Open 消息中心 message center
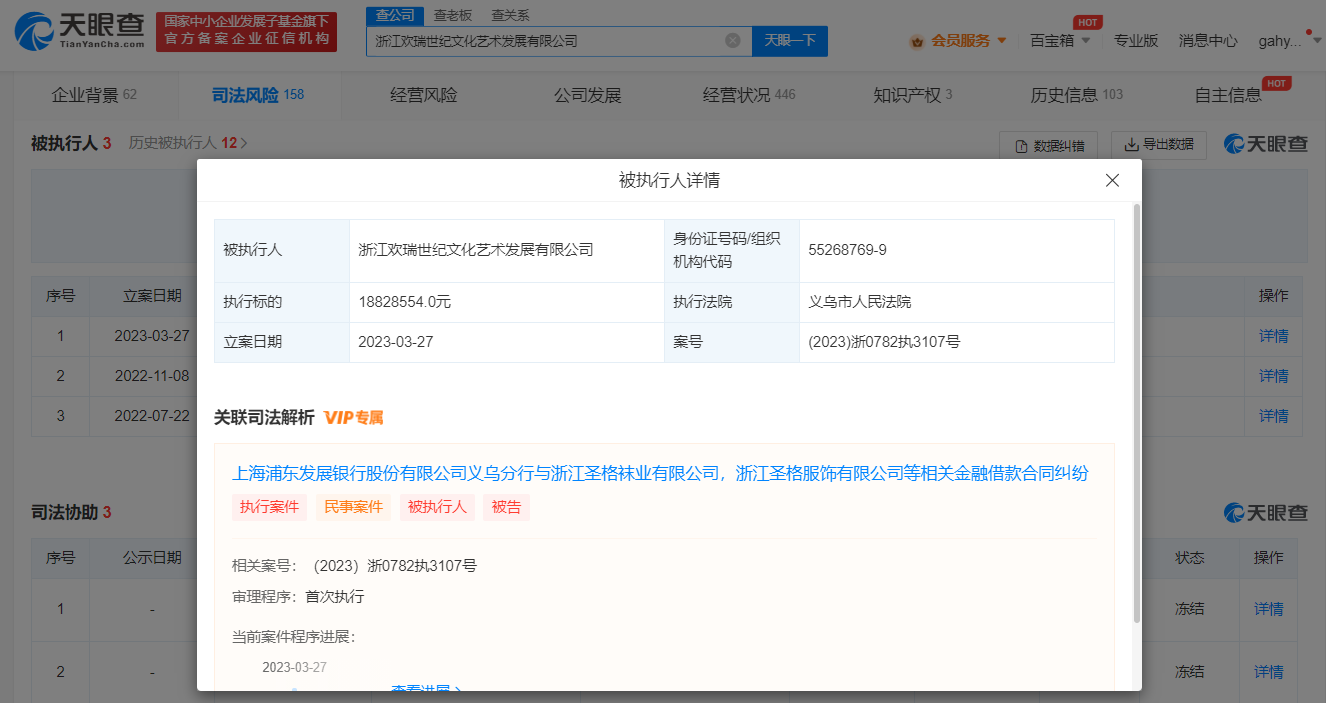 coord(1208,41)
